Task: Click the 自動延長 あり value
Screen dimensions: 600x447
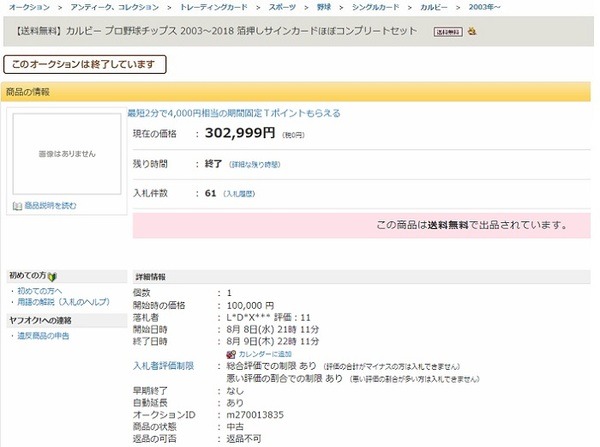Action: [x=235, y=403]
